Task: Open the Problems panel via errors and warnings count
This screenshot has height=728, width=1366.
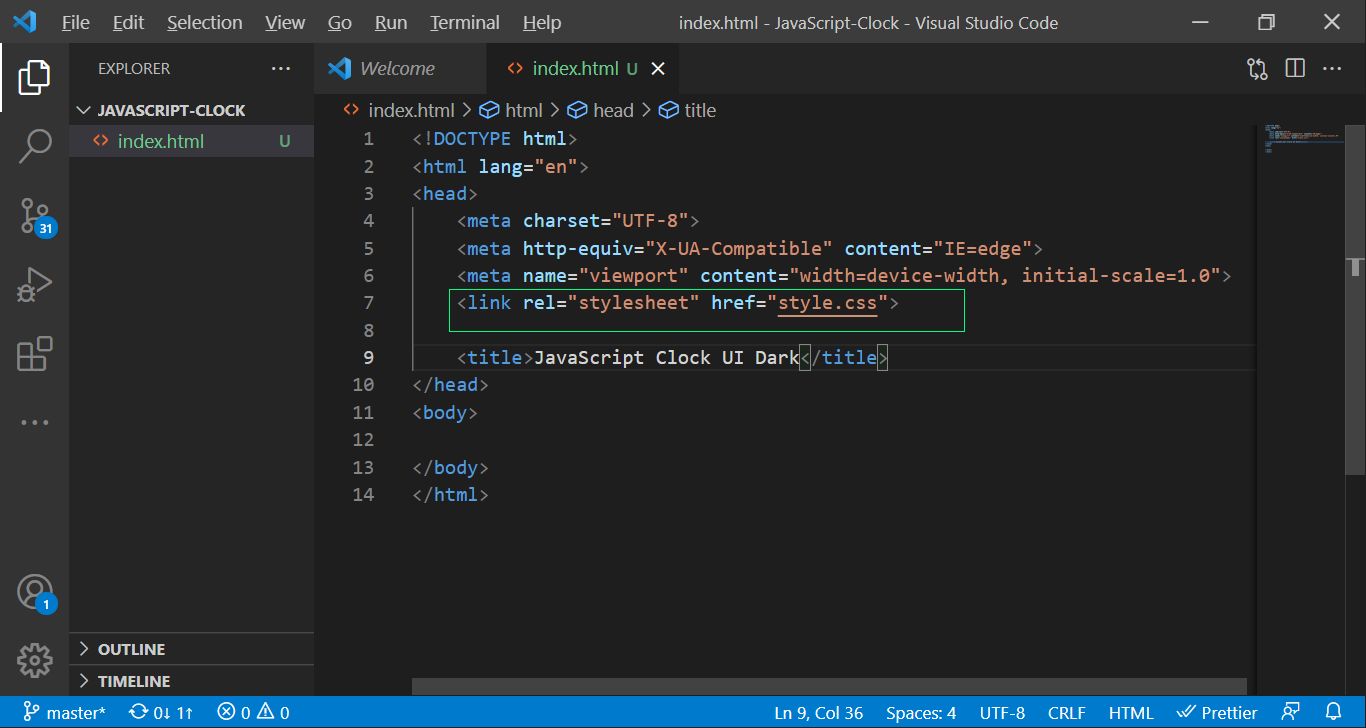Action: tap(253, 713)
